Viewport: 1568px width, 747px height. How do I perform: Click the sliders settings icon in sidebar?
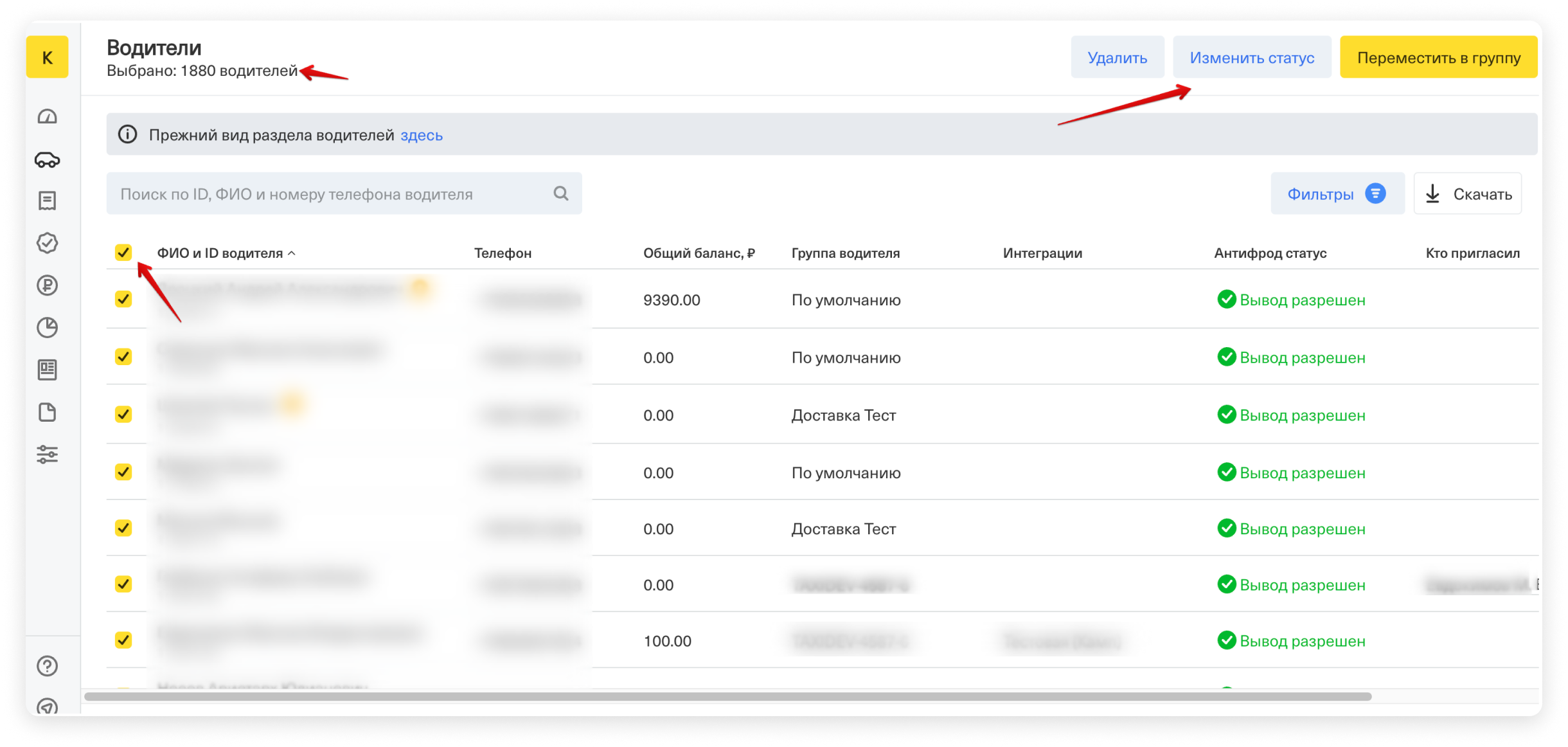(48, 455)
